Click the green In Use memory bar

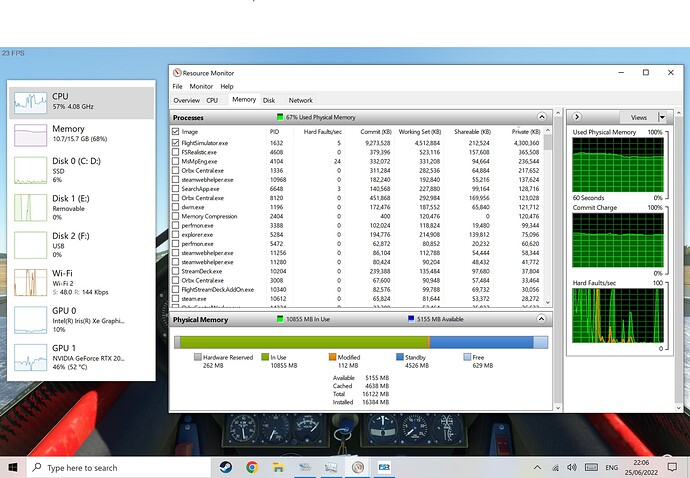pos(304,342)
